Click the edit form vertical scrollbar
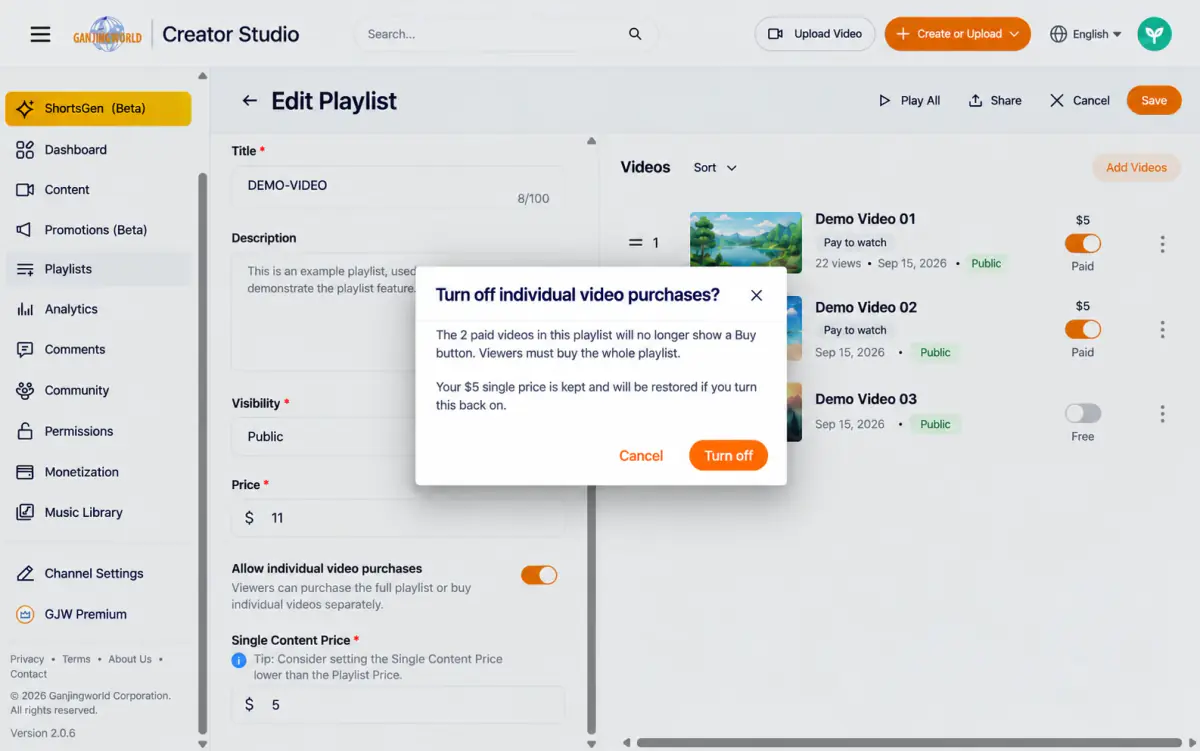 (591, 440)
